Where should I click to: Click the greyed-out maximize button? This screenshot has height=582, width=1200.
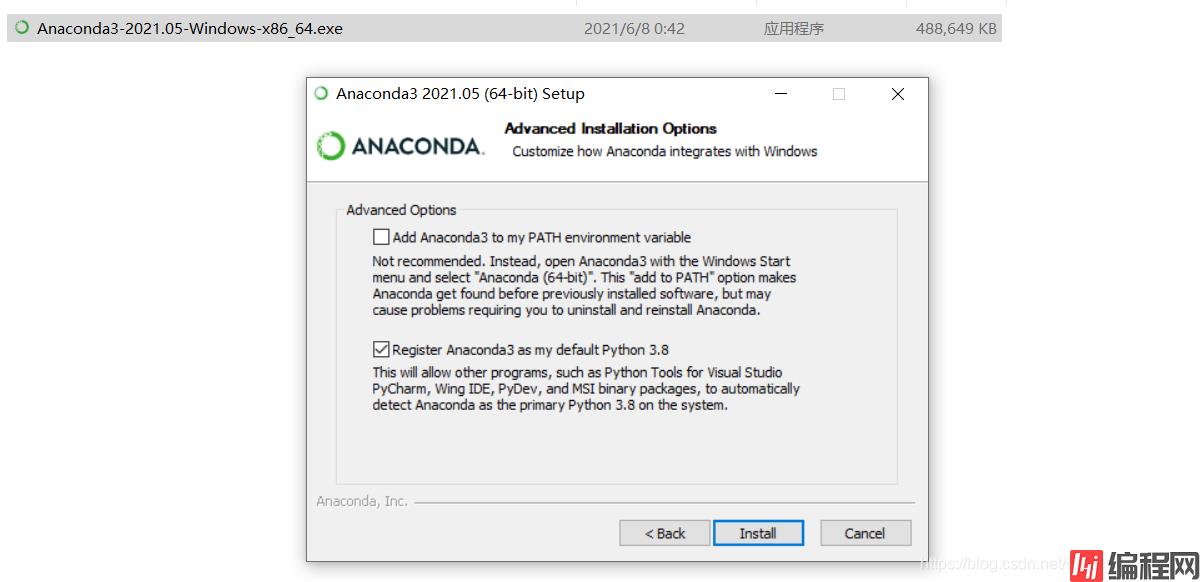point(839,94)
